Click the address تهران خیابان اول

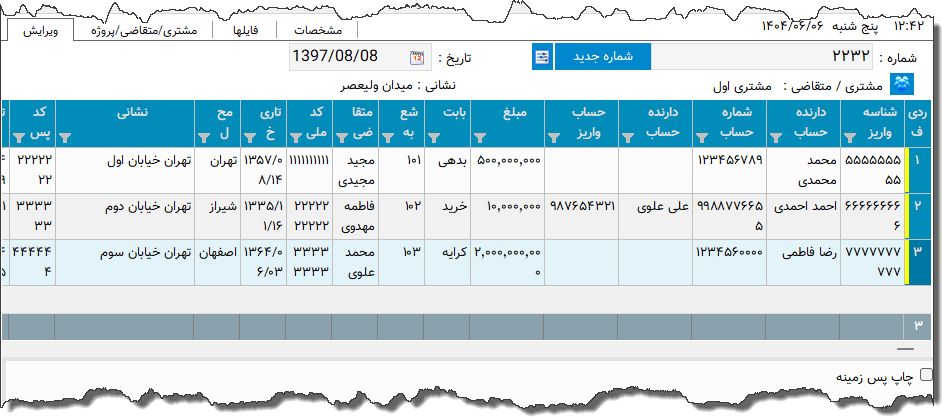click(125, 170)
